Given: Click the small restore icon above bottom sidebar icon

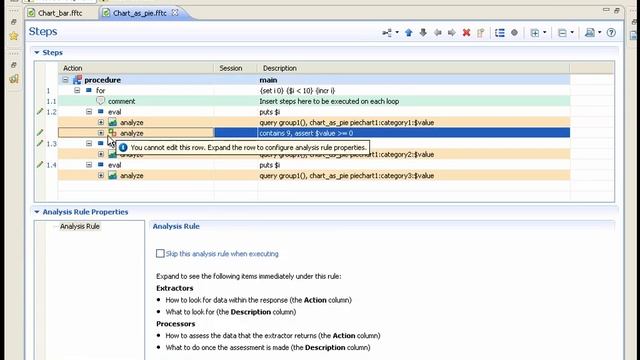Looking at the screenshot, I should pyautogui.click(x=13, y=65).
